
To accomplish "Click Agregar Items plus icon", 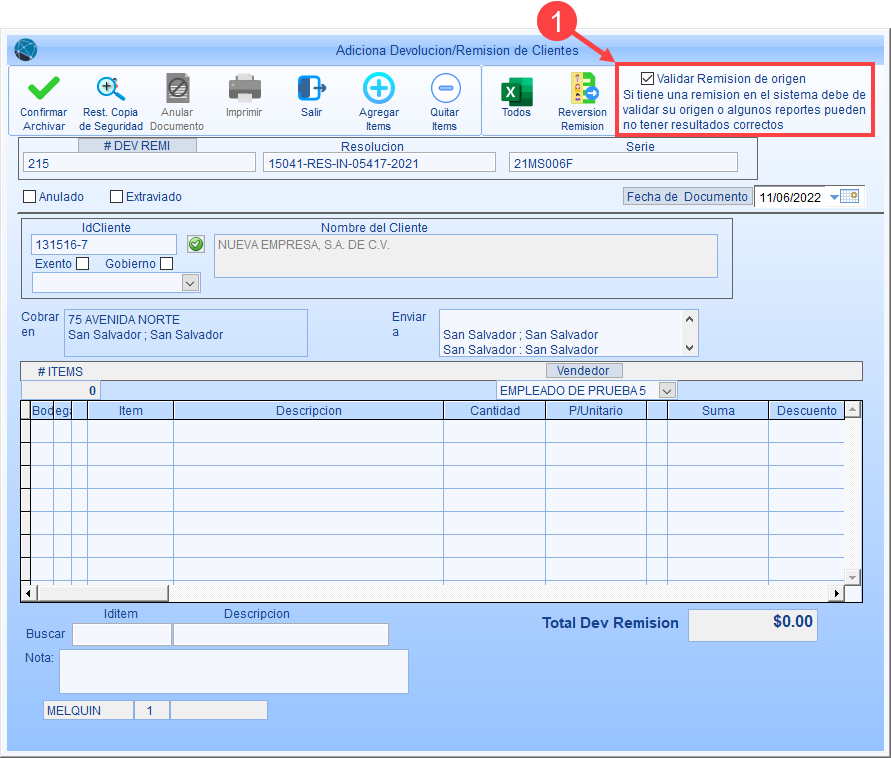I will pyautogui.click(x=378, y=89).
